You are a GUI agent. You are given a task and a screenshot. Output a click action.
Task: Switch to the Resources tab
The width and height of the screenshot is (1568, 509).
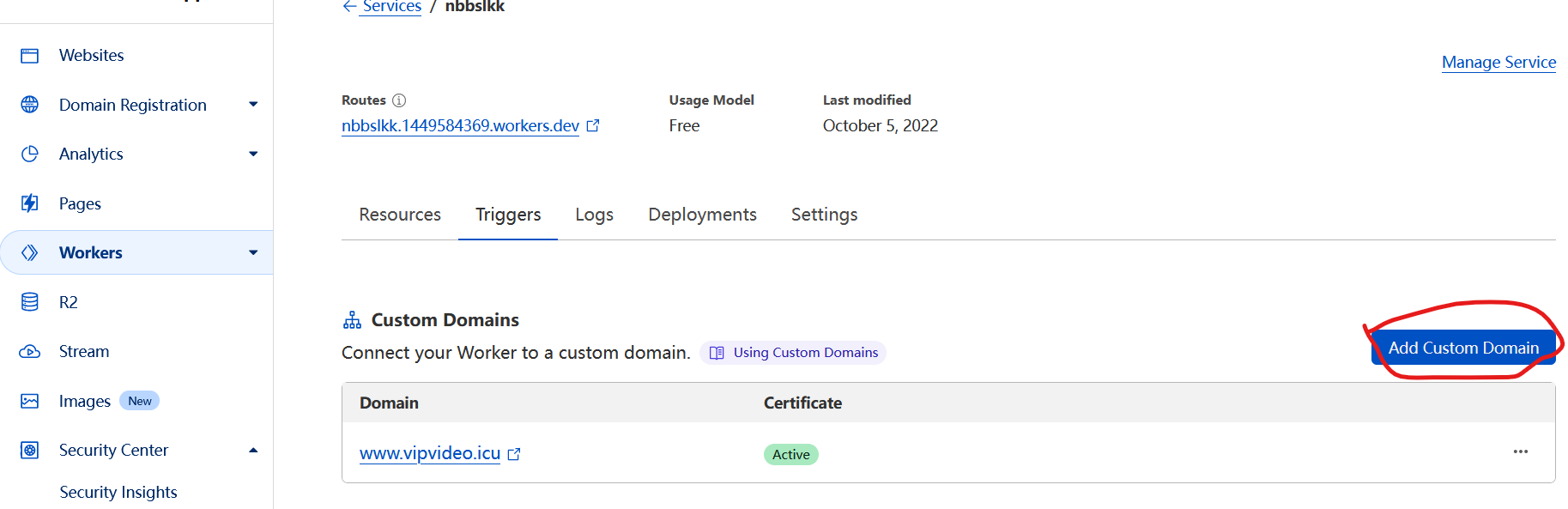[400, 215]
